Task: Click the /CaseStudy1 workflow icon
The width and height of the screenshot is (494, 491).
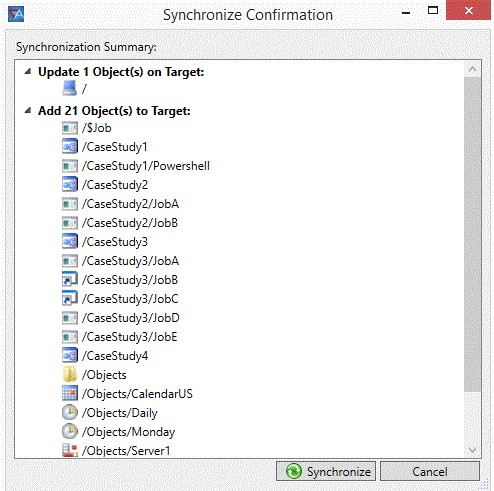Action: pos(70,147)
